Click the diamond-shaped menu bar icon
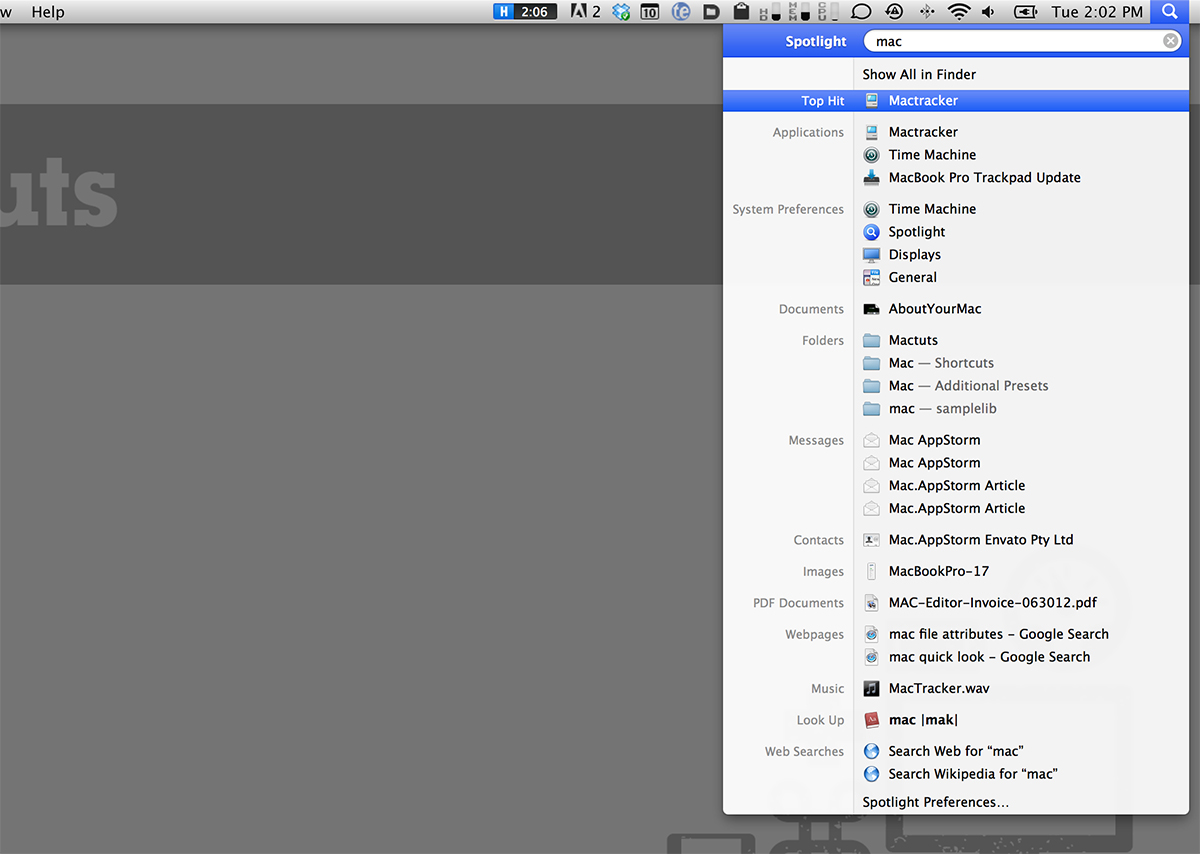 click(x=927, y=12)
